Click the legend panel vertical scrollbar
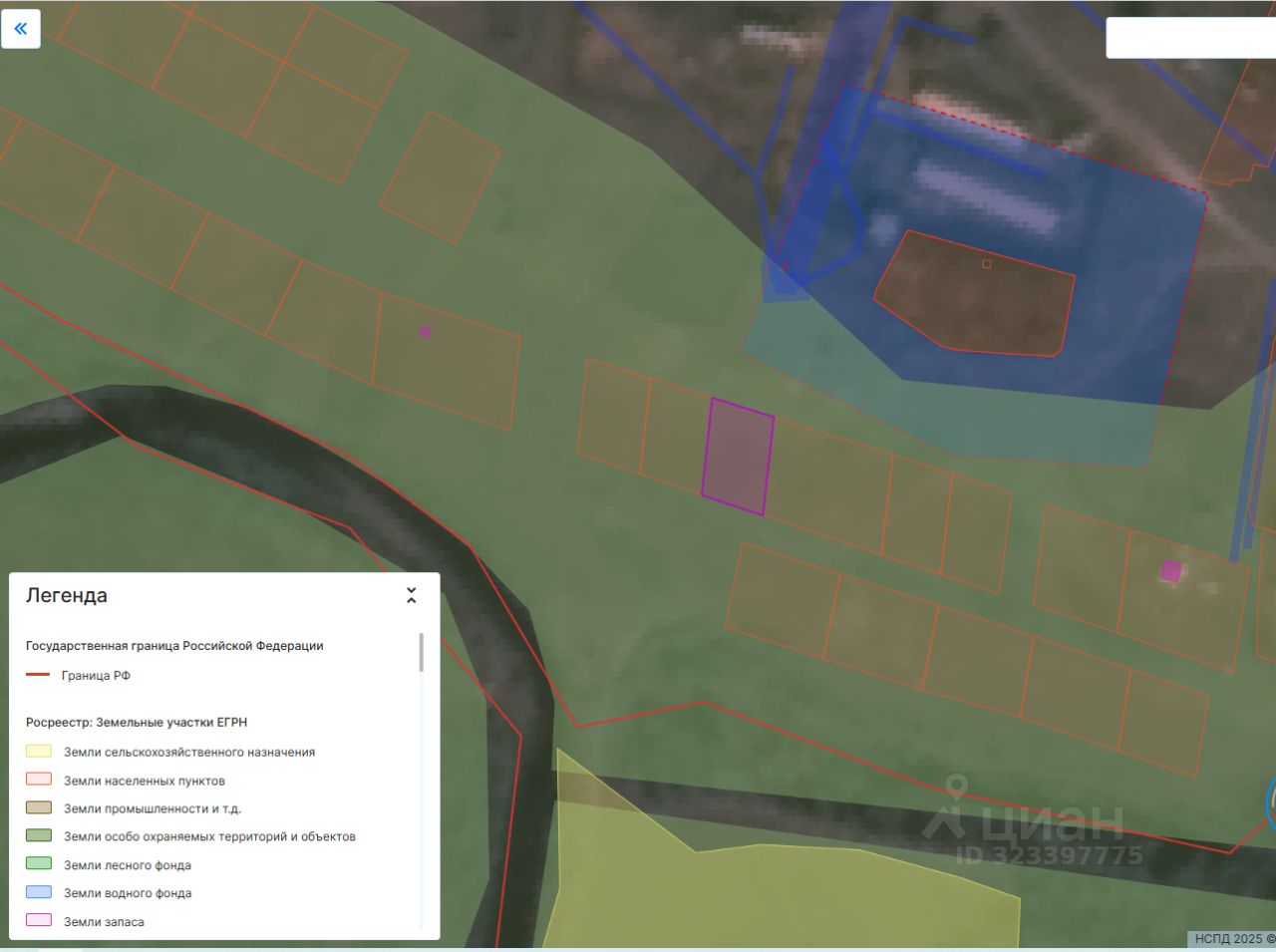The image size is (1276, 952). pos(422,652)
